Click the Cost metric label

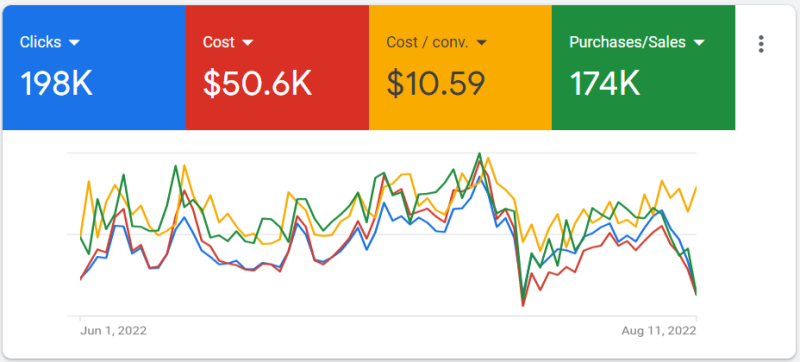(x=219, y=42)
